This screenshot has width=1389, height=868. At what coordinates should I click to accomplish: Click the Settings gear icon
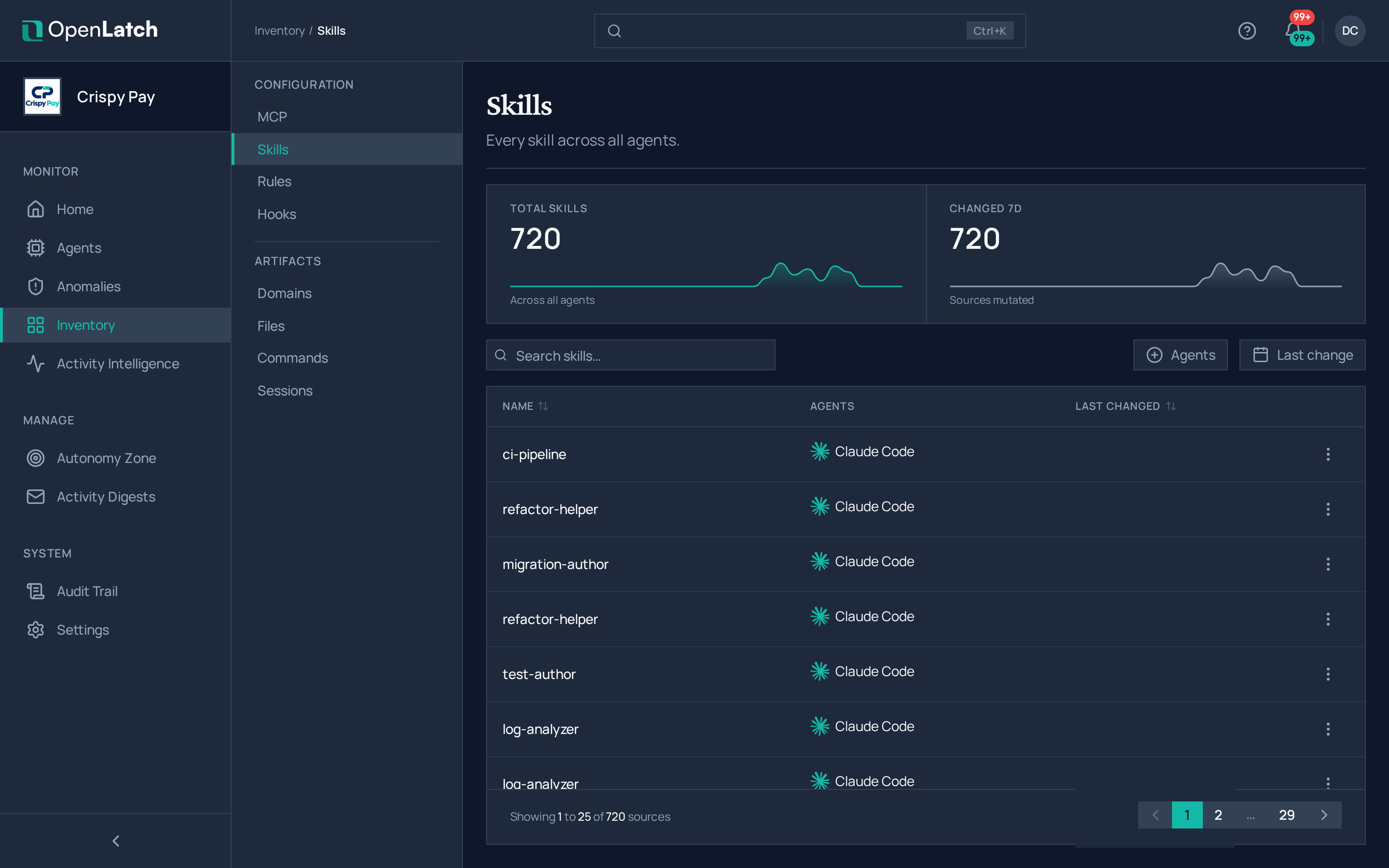[x=36, y=630]
